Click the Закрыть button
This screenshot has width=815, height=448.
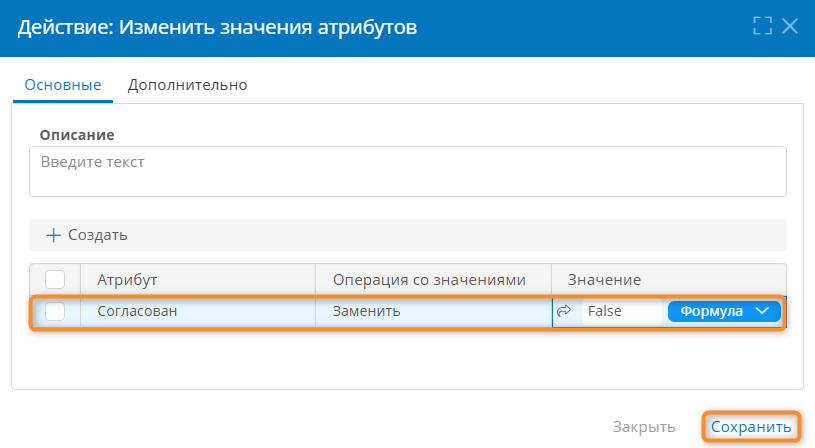[644, 427]
